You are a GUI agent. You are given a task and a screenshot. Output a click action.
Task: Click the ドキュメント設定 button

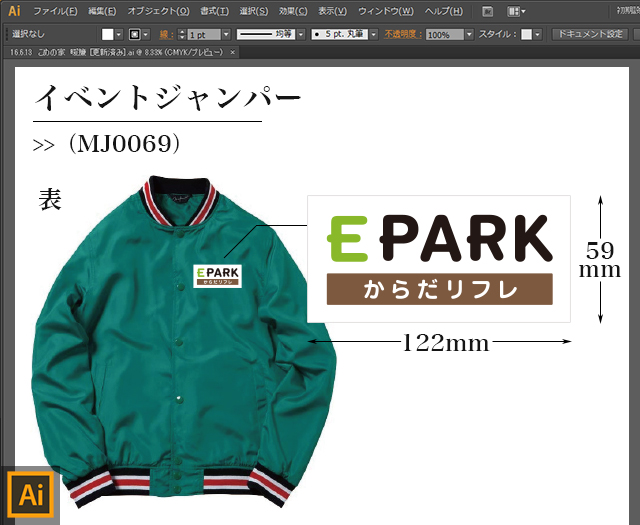point(590,34)
